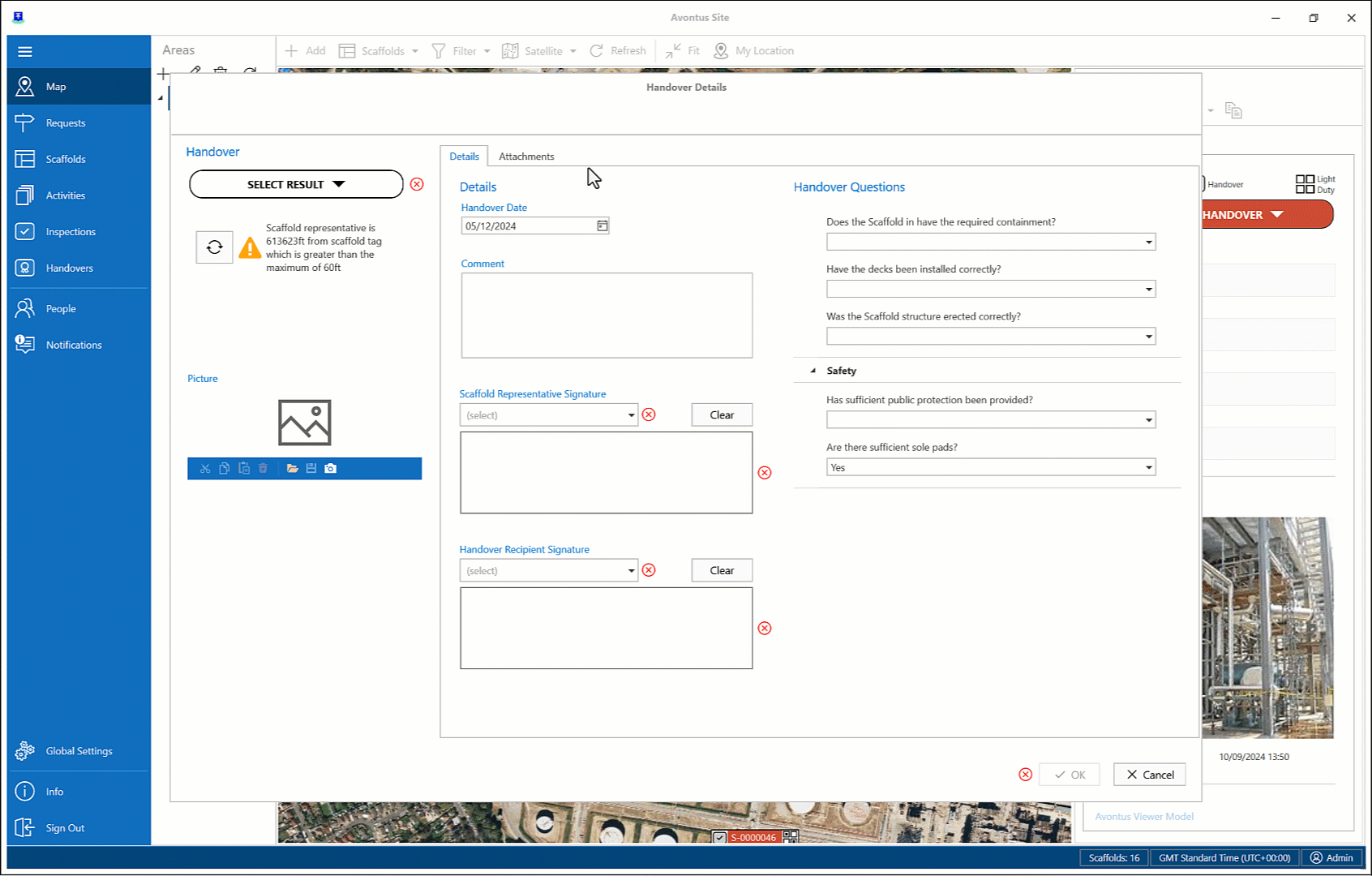
Task: Expand the required containment answer dropdown
Action: pos(1148,243)
